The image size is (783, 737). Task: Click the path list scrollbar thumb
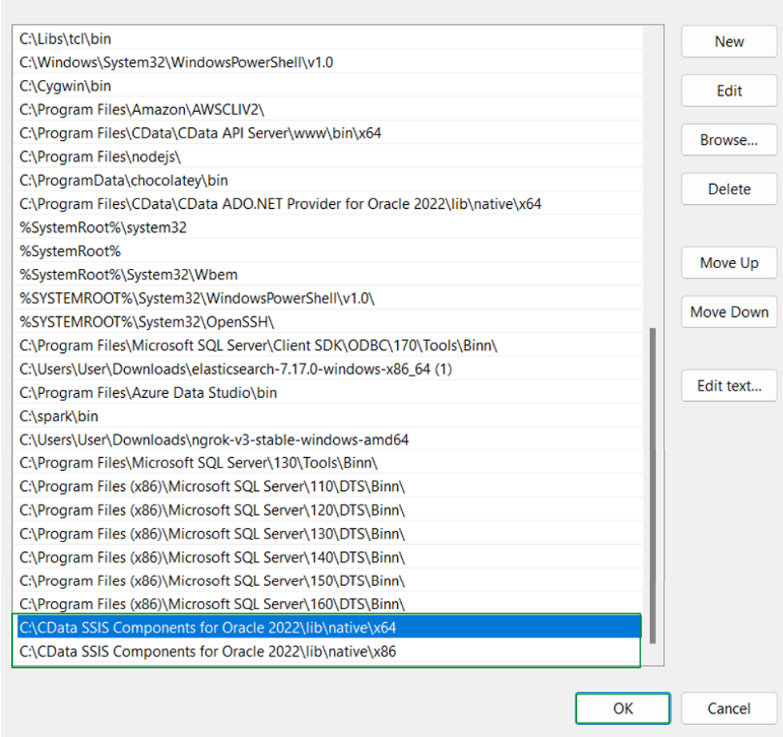pos(652,485)
